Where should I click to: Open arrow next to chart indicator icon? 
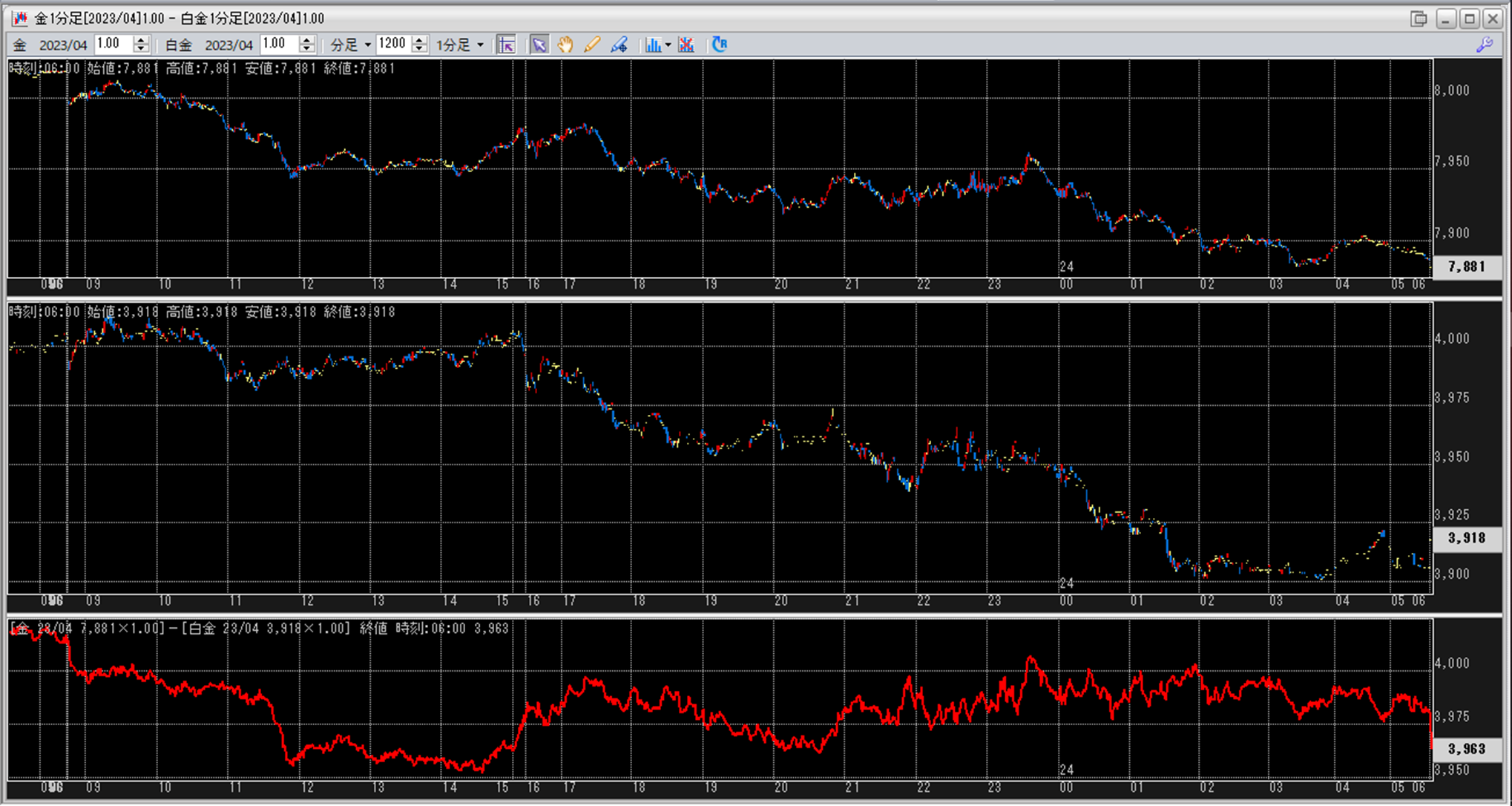point(668,45)
